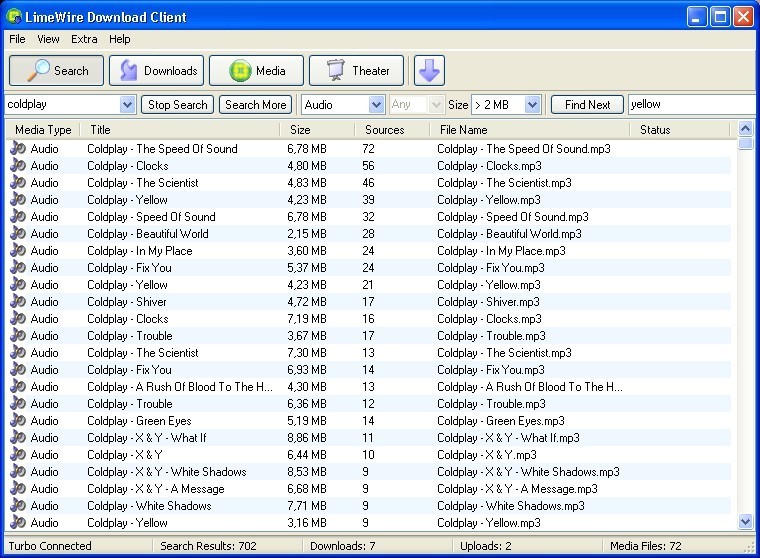Viewport: 760px width, 558px height.
Task: Open the Media toolbar button
Action: [256, 70]
